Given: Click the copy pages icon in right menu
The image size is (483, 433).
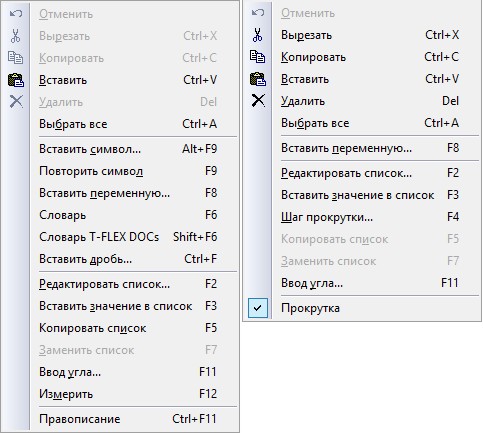Looking at the screenshot, I should pyautogui.click(x=258, y=57).
